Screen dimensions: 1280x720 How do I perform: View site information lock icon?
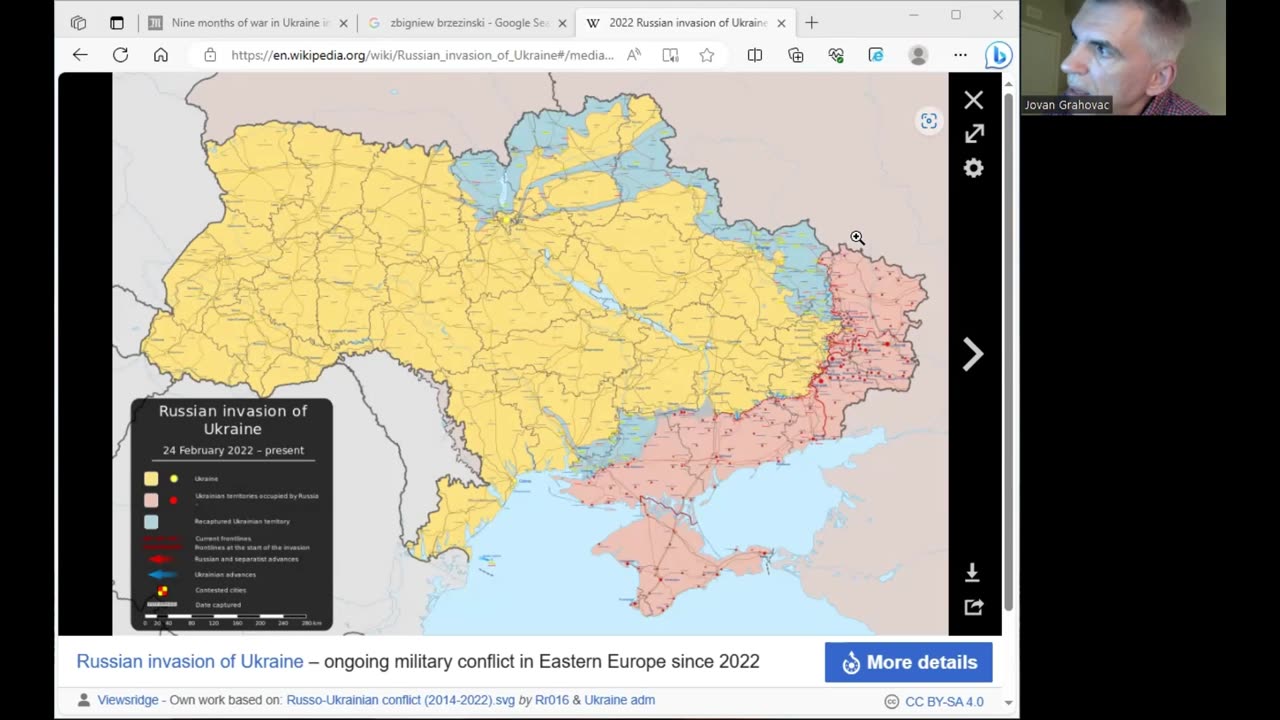click(210, 55)
